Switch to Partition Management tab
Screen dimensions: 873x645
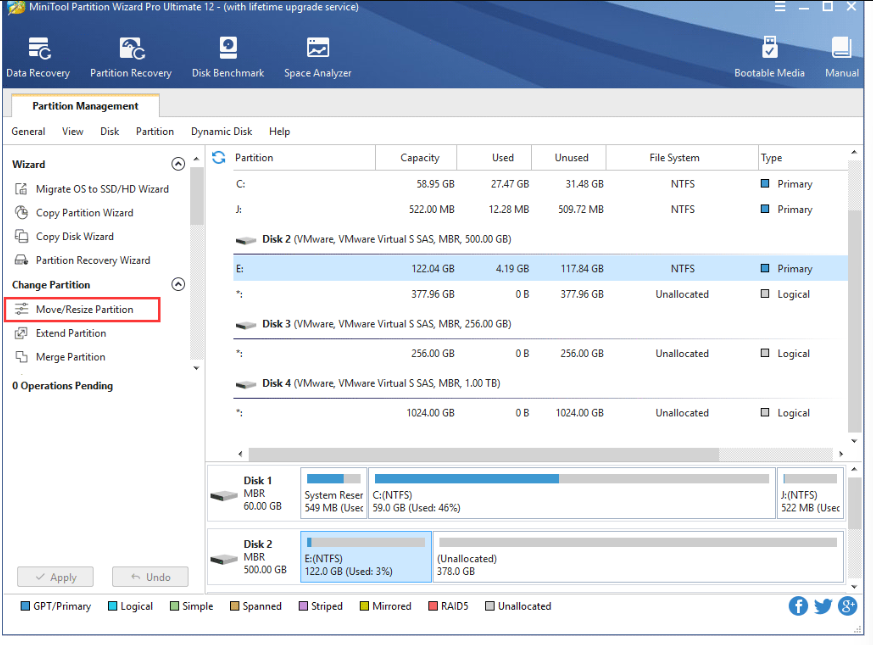coord(85,106)
